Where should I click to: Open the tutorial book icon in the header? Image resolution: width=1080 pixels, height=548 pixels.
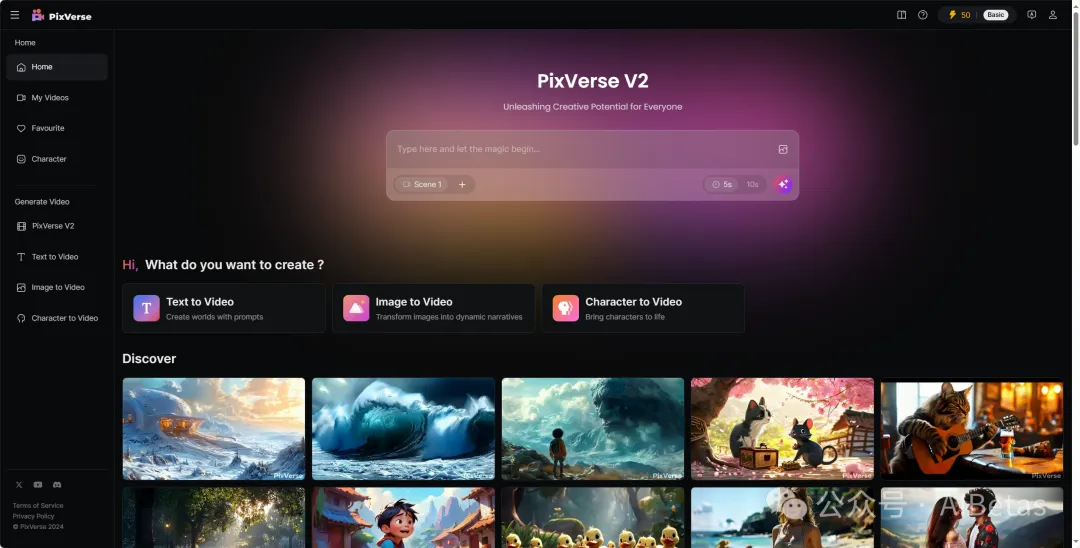coord(901,14)
